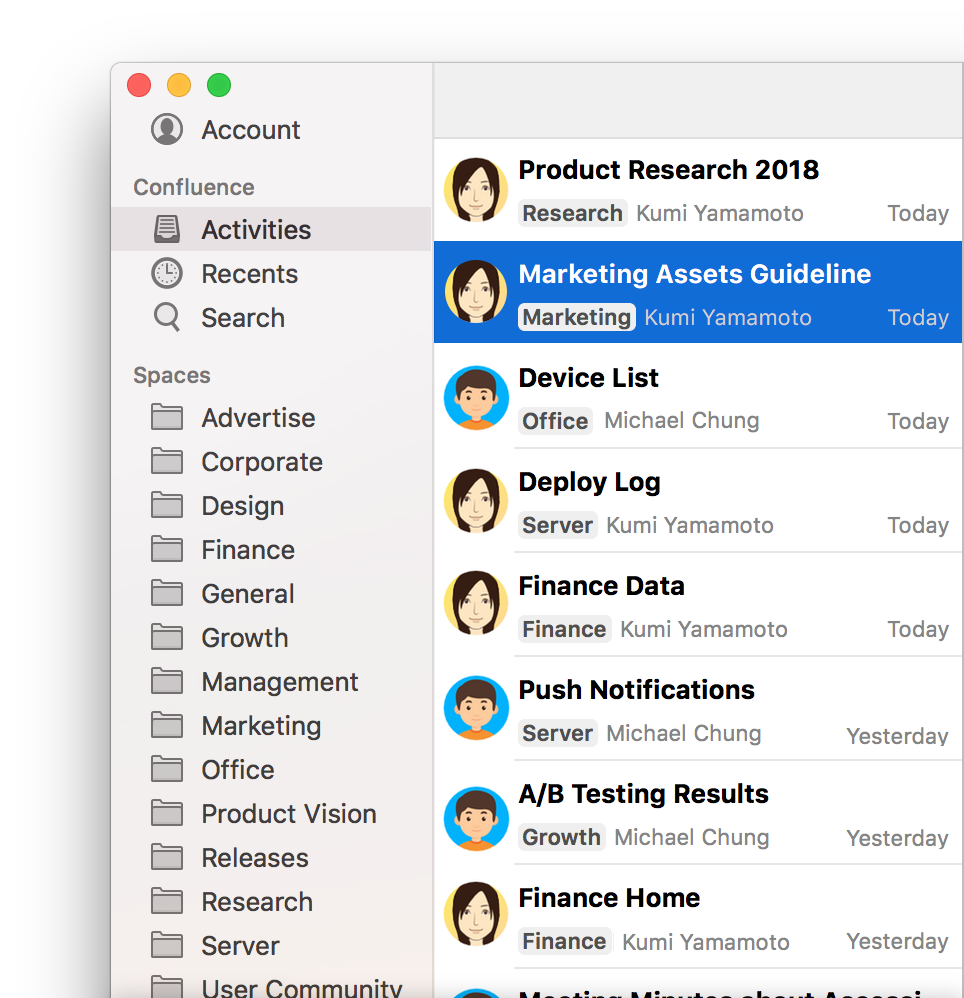Open the Corporate space
964x998 pixels.
coord(261,462)
